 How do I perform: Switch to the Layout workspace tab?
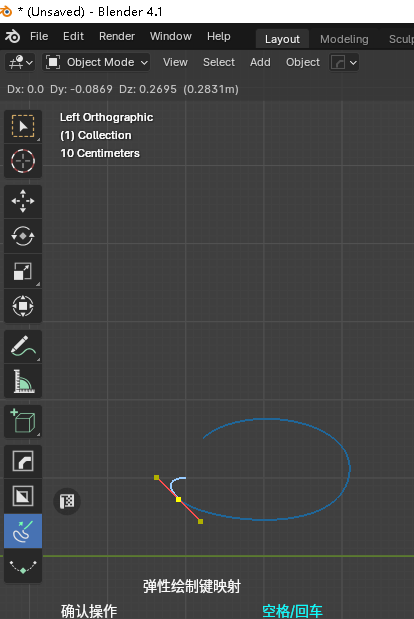pyautogui.click(x=282, y=39)
